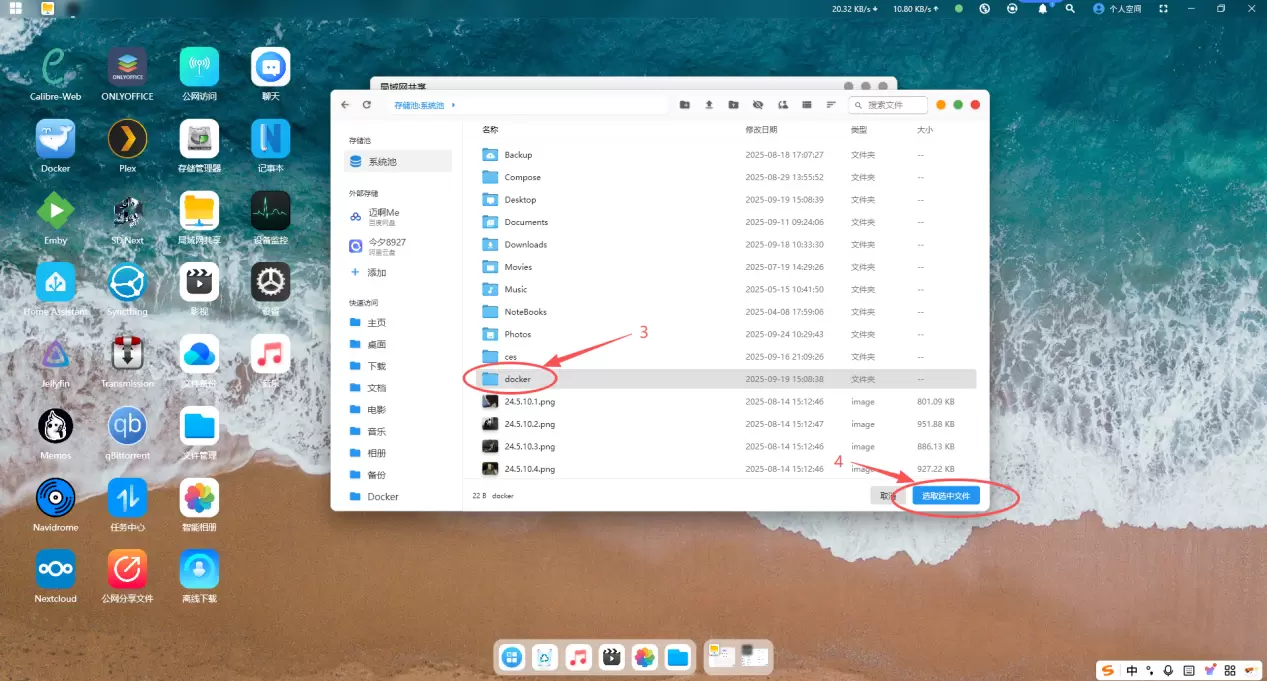
Task: Sort files by 修改日期 column header
Action: pos(760,130)
